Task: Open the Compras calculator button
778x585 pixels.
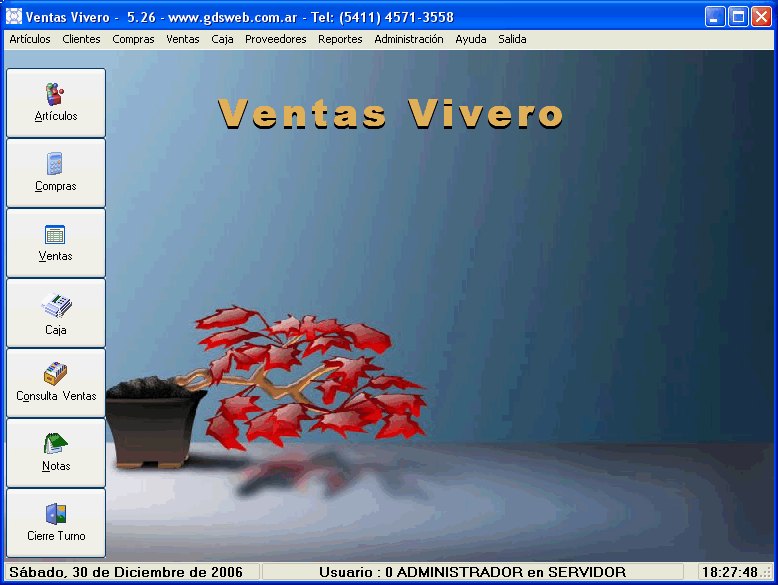Action: (x=56, y=173)
